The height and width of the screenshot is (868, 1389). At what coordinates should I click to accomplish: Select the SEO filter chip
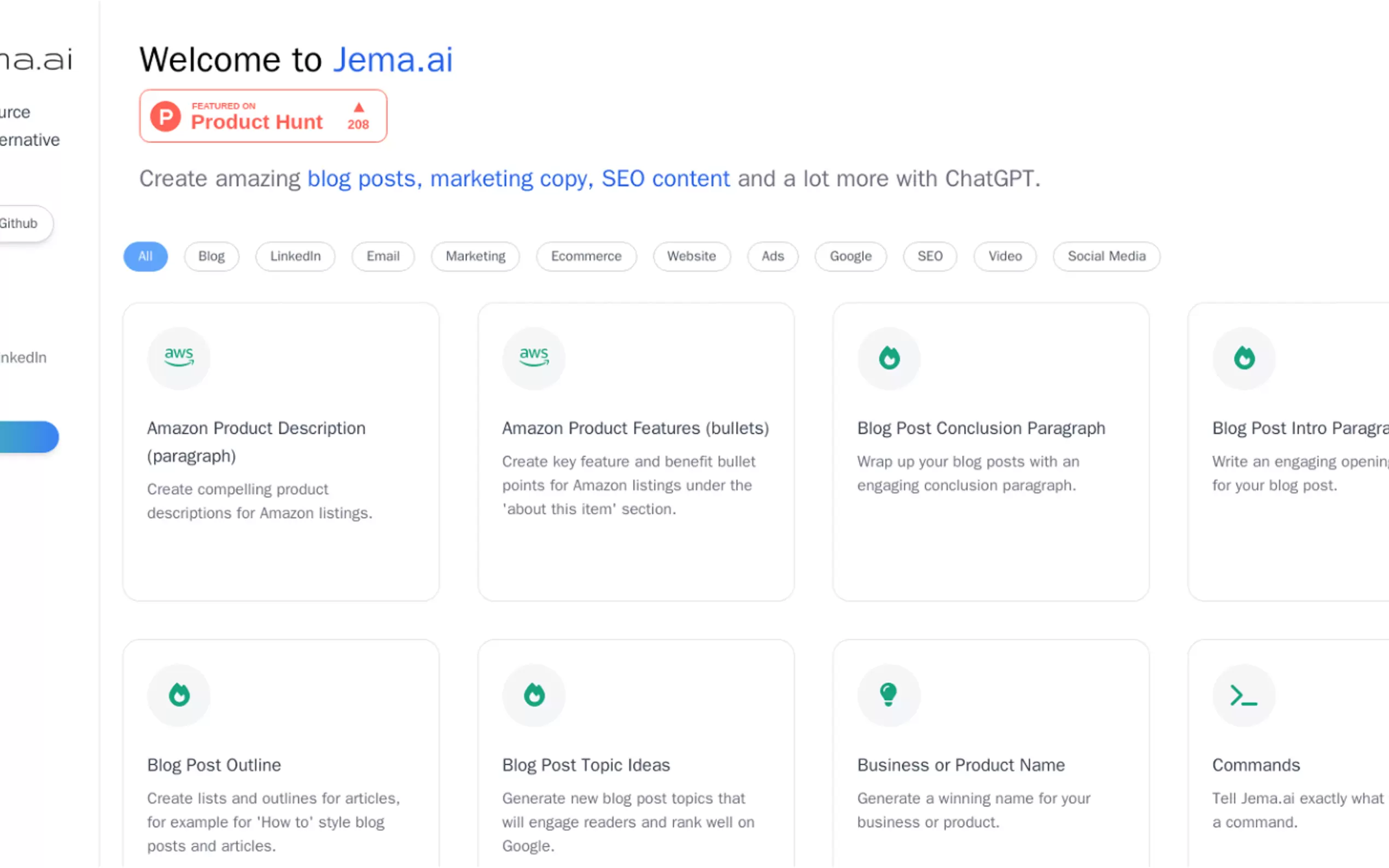(x=930, y=256)
